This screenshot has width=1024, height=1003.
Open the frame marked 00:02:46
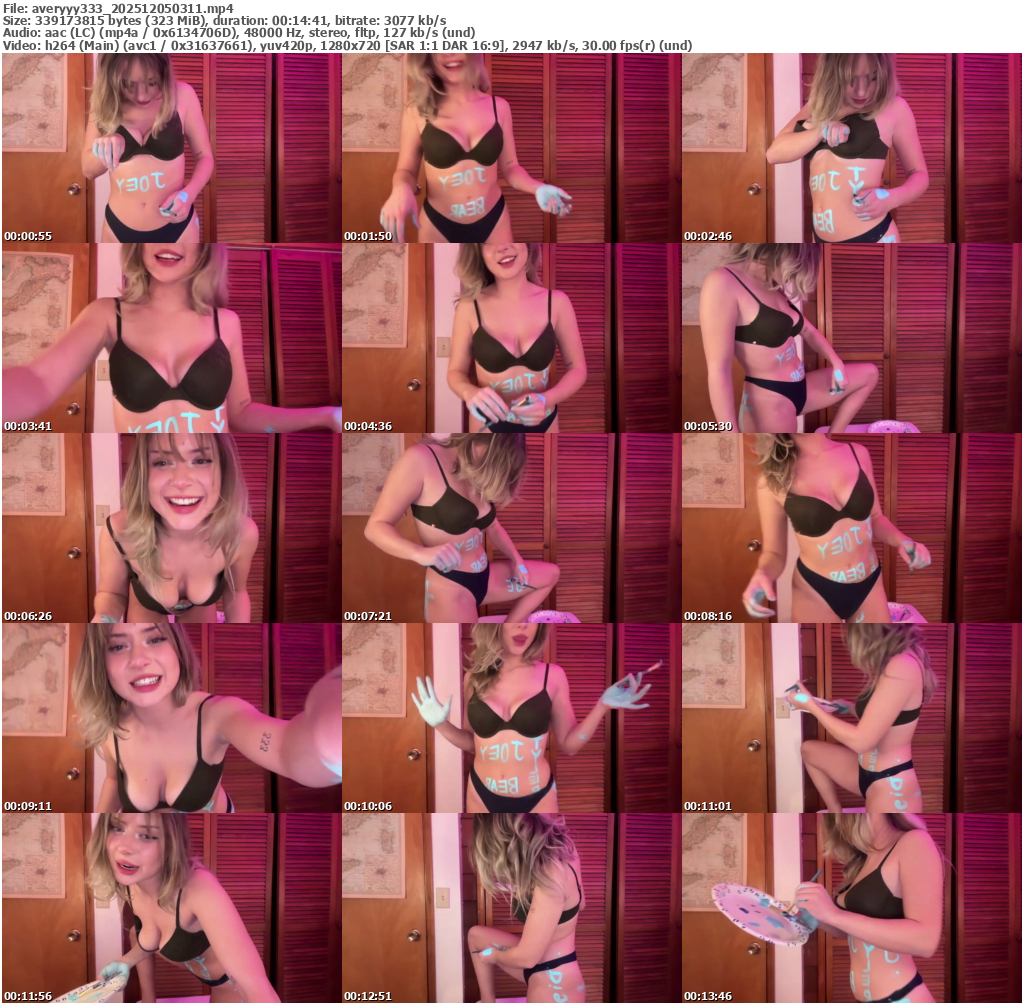point(852,148)
